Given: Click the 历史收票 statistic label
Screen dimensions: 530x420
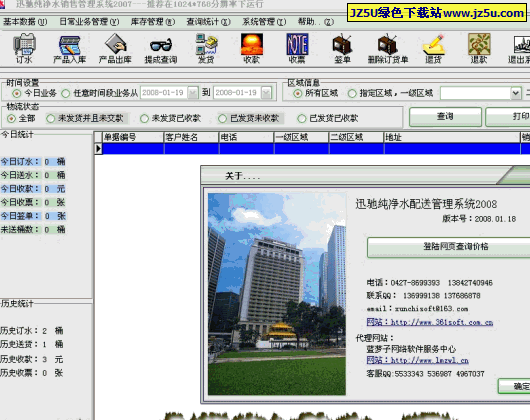Looking at the screenshot, I should (x=19, y=373).
